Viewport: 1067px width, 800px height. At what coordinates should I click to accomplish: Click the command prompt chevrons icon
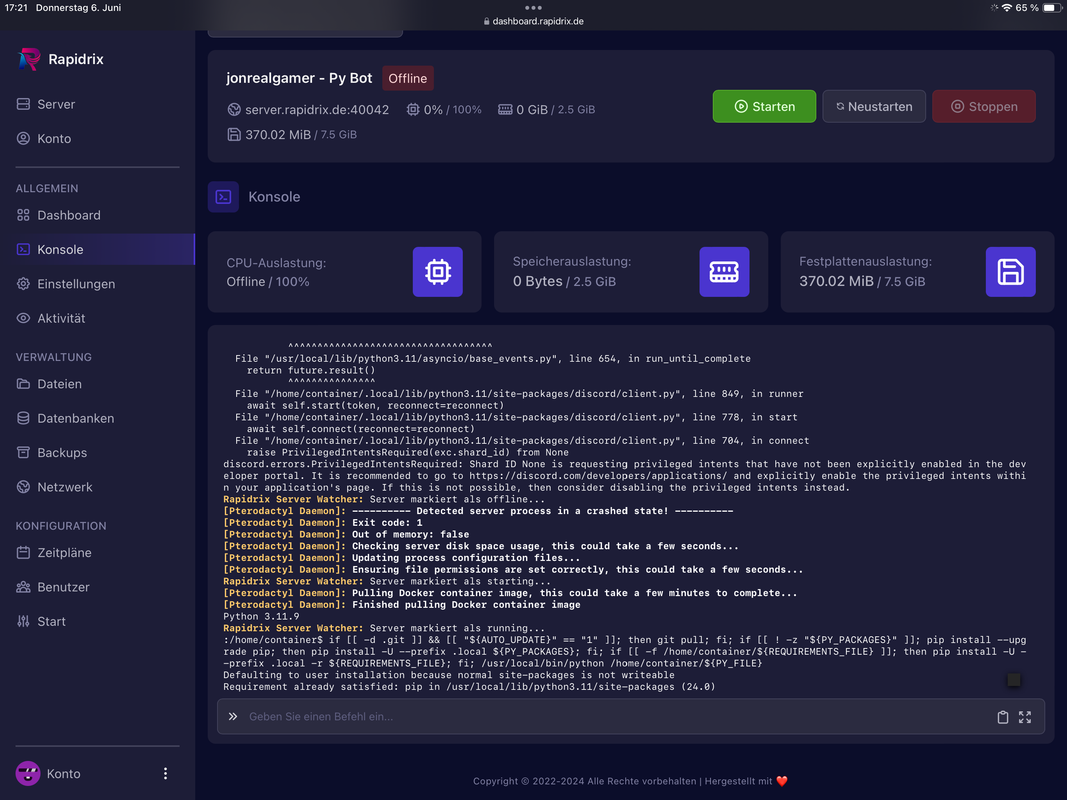233,716
